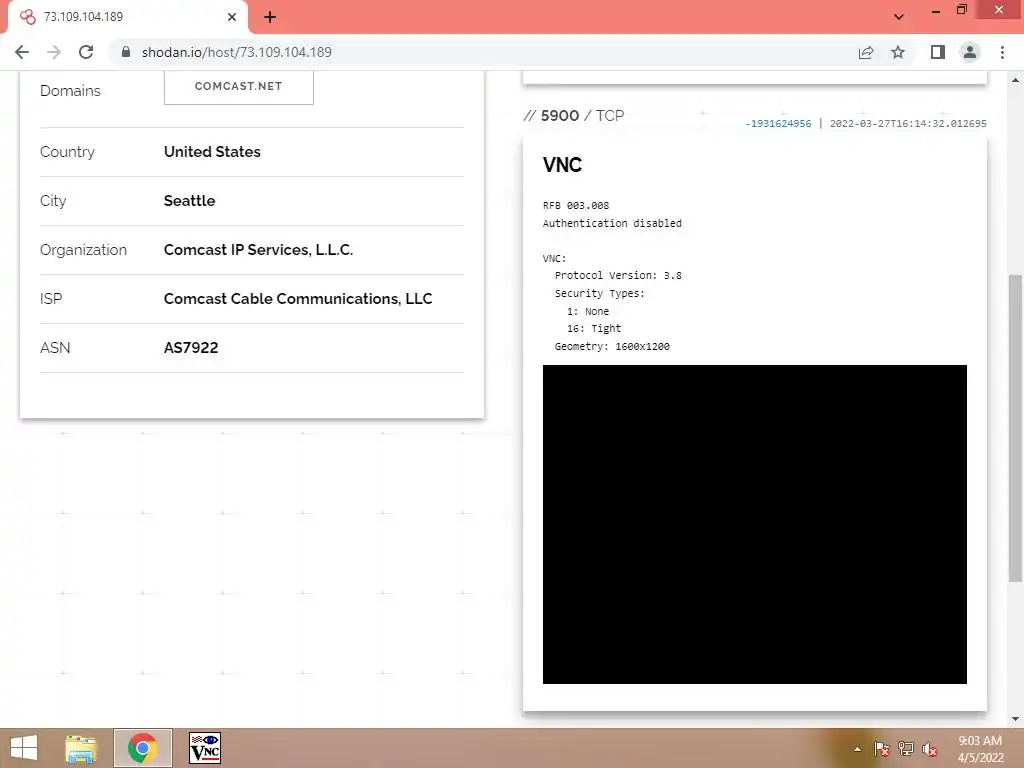Select the 'United States' country value

(x=212, y=152)
